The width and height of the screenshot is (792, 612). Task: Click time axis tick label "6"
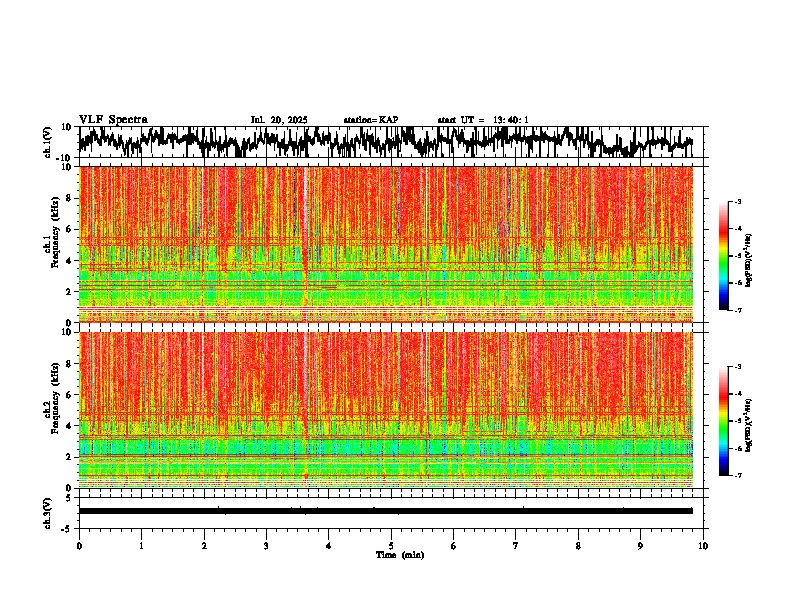pos(453,546)
